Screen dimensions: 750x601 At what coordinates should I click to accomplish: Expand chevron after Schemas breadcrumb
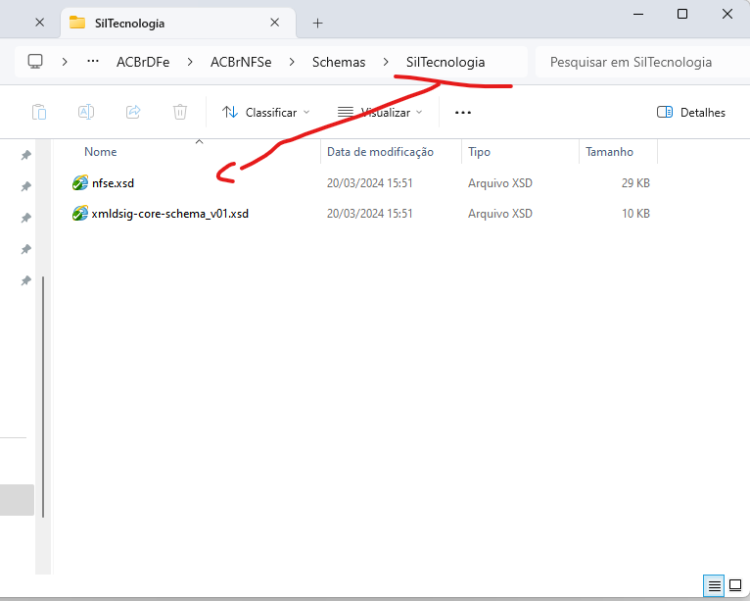click(x=386, y=62)
